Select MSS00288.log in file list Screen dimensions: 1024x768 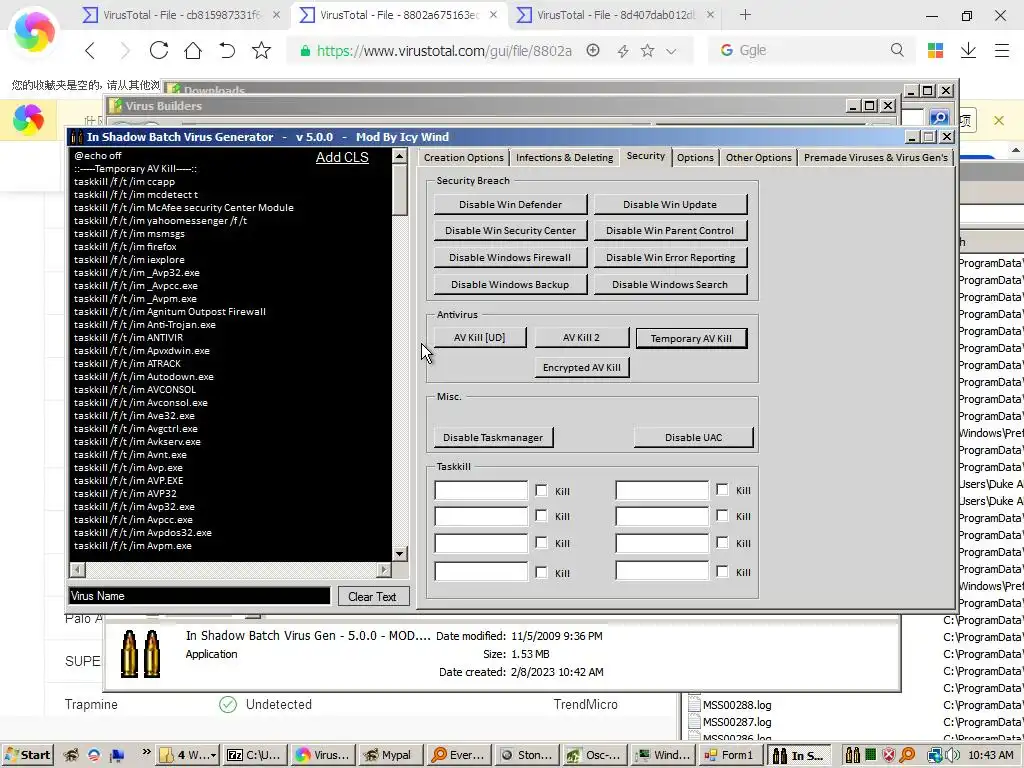[x=737, y=705]
